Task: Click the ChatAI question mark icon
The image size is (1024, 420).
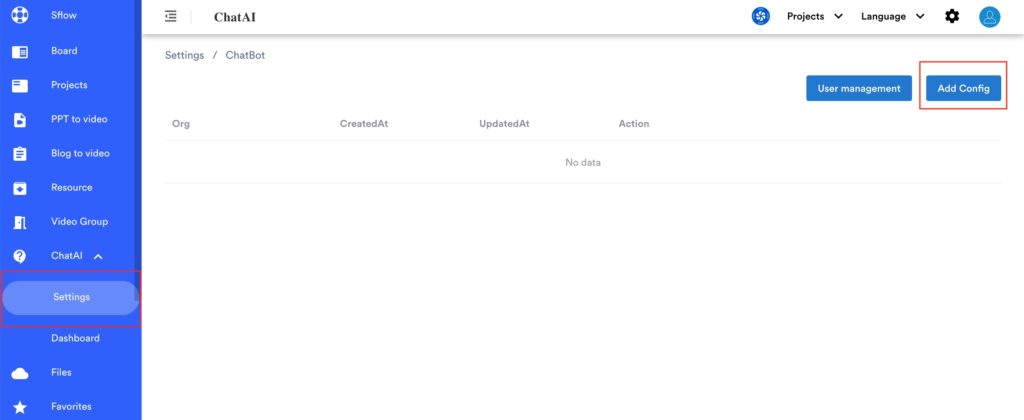Action: pos(20,256)
